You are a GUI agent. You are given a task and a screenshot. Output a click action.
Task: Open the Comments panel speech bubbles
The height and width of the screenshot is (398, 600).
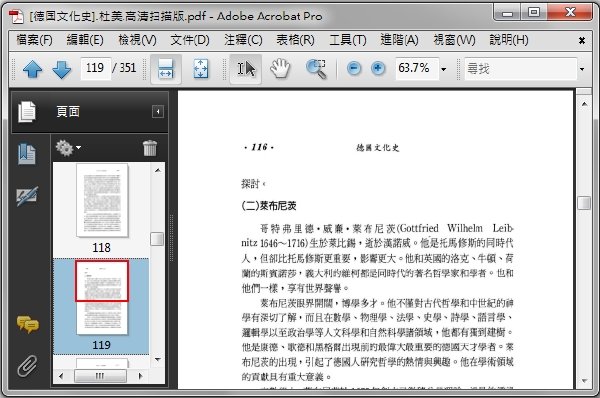[x=28, y=325]
